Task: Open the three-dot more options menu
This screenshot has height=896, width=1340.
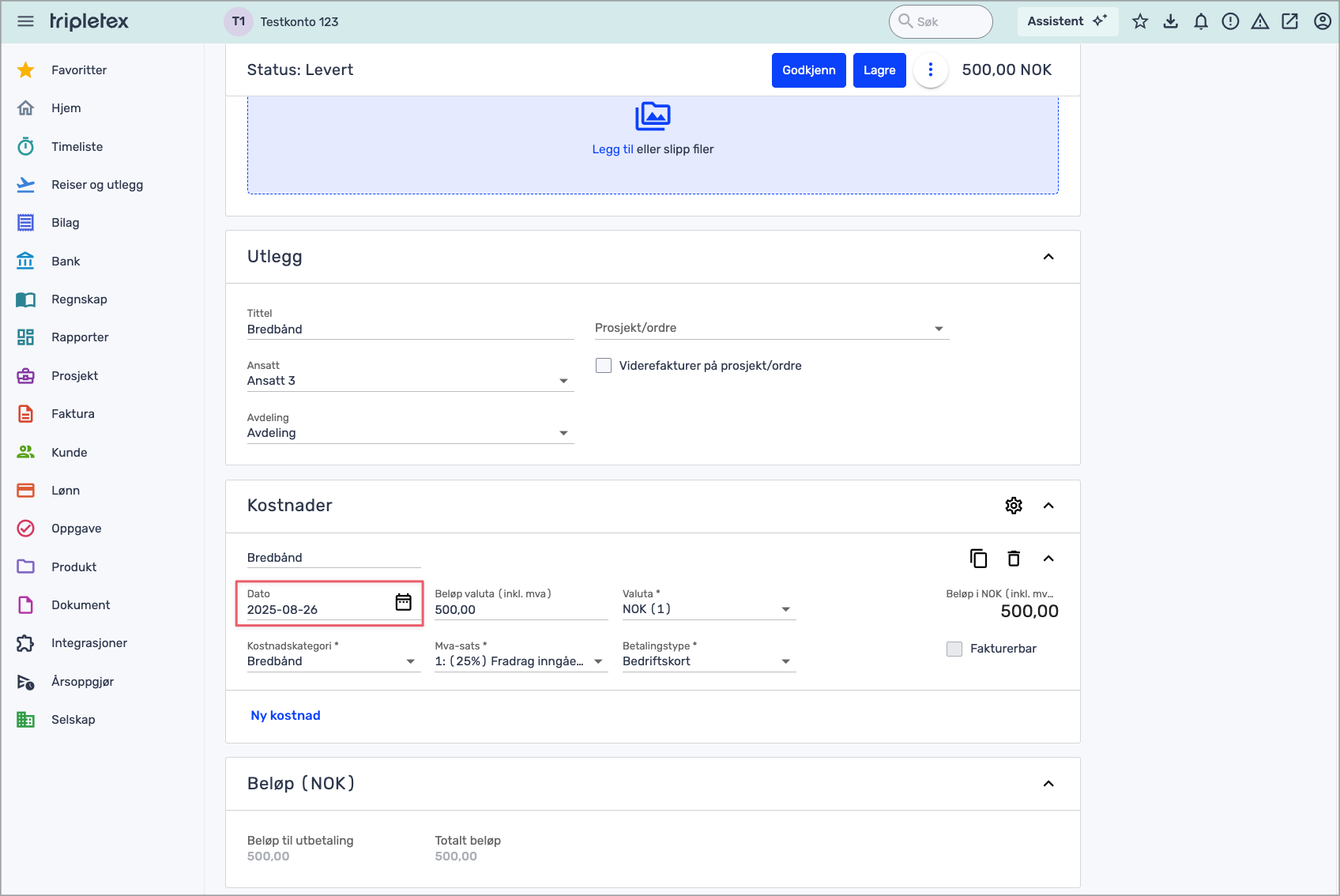Action: click(931, 70)
